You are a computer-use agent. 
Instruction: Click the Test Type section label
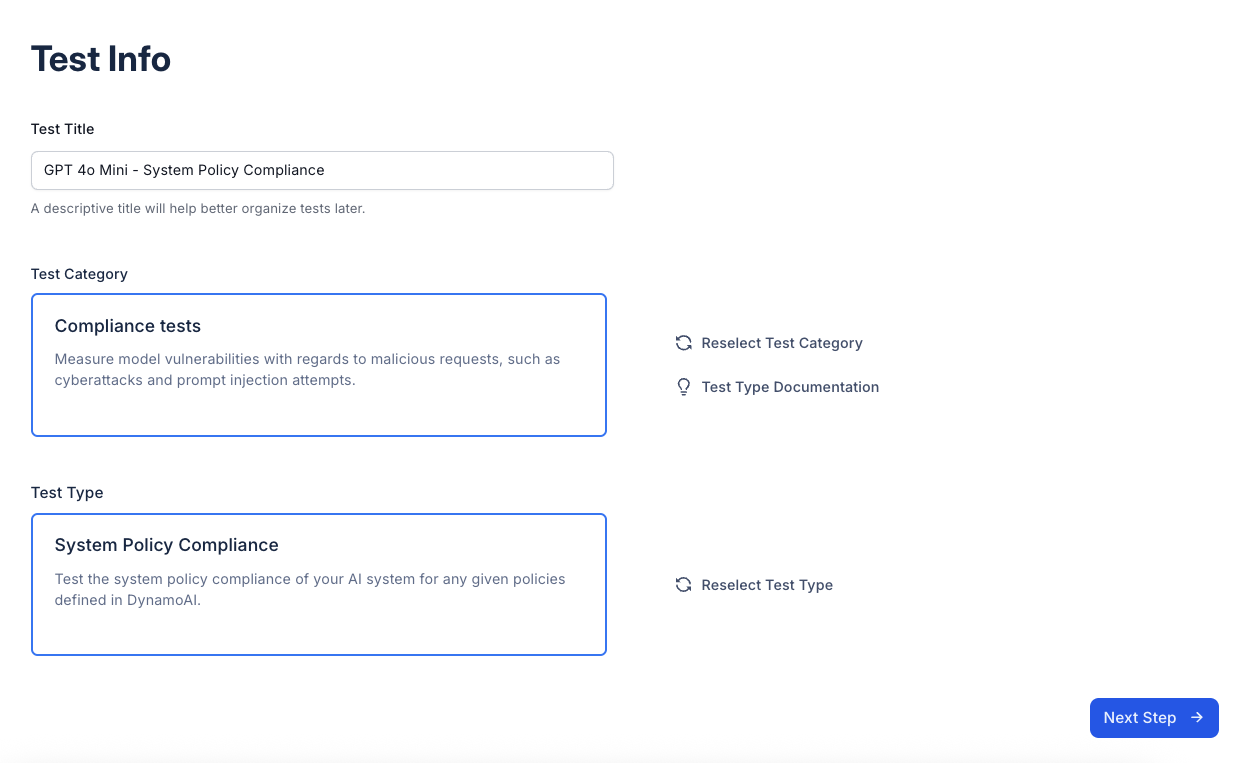coord(67,493)
